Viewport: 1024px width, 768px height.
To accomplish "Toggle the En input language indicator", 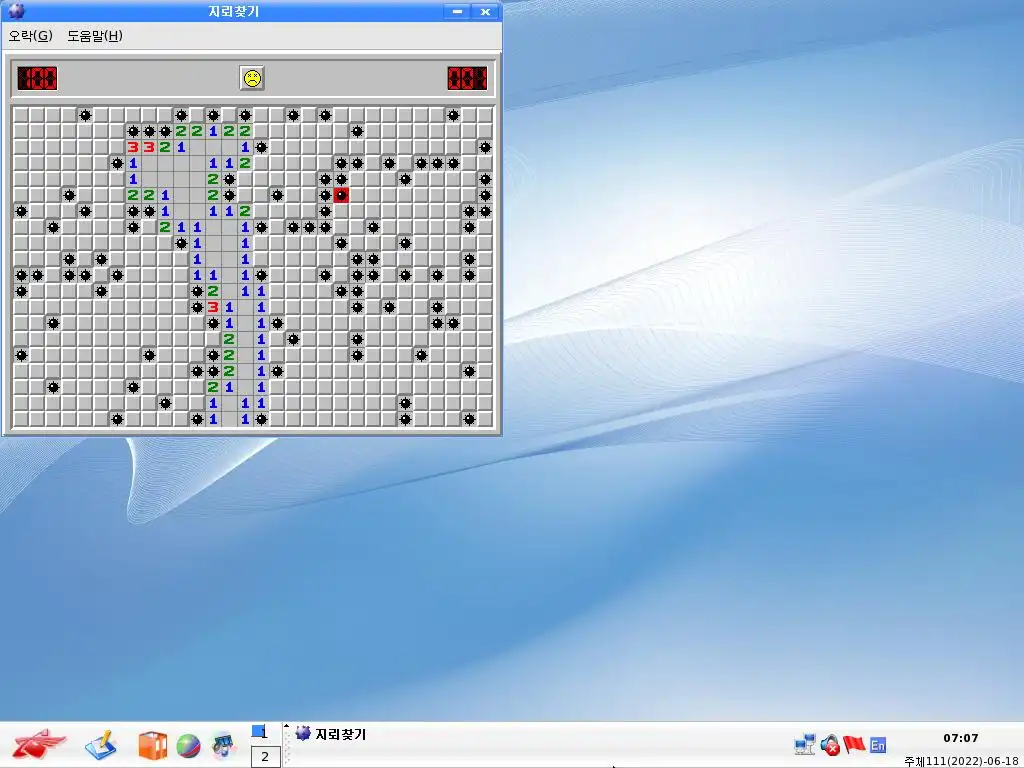I will coord(878,745).
